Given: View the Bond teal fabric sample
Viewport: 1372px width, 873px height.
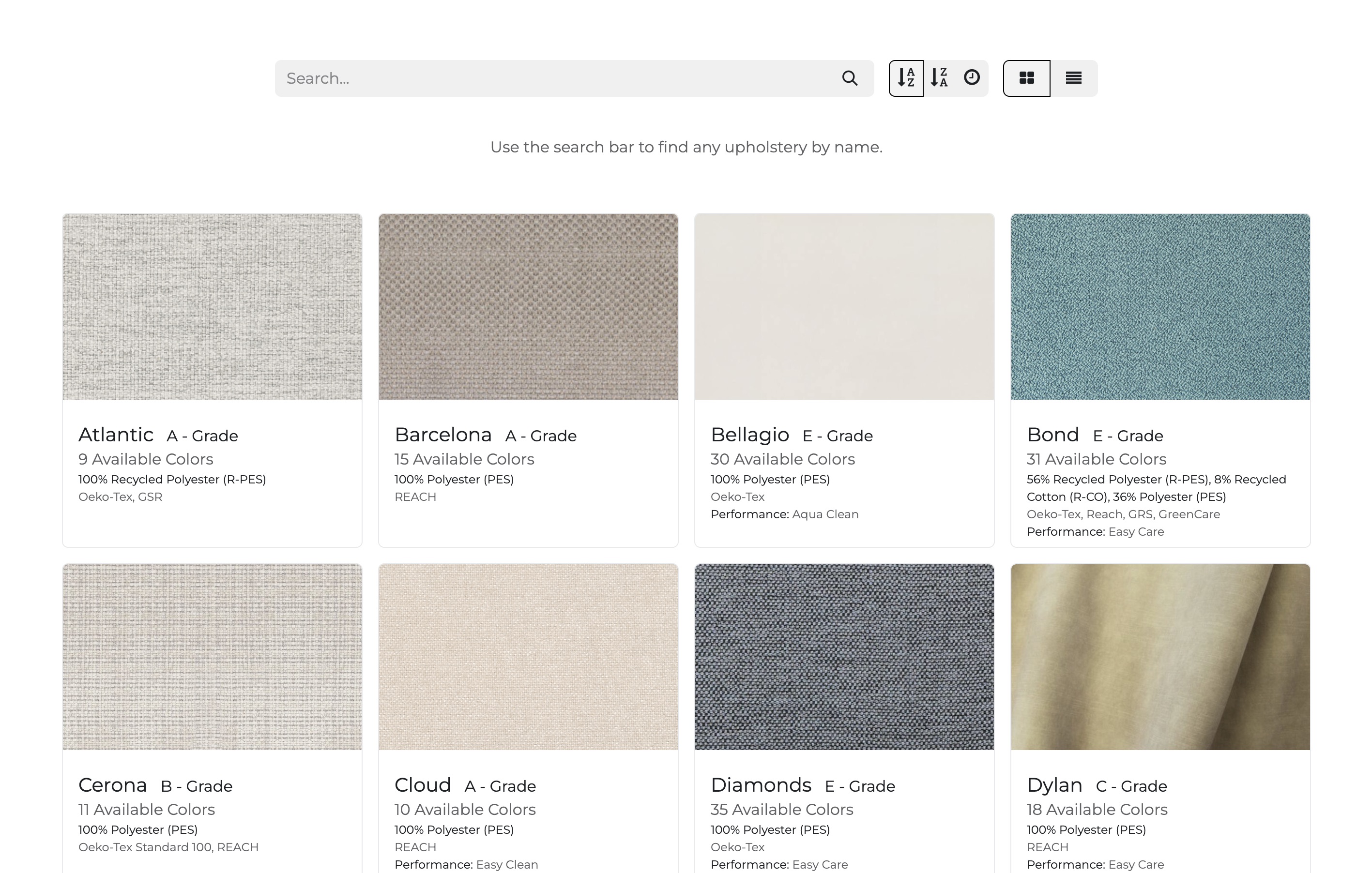Looking at the screenshot, I should pos(1160,307).
